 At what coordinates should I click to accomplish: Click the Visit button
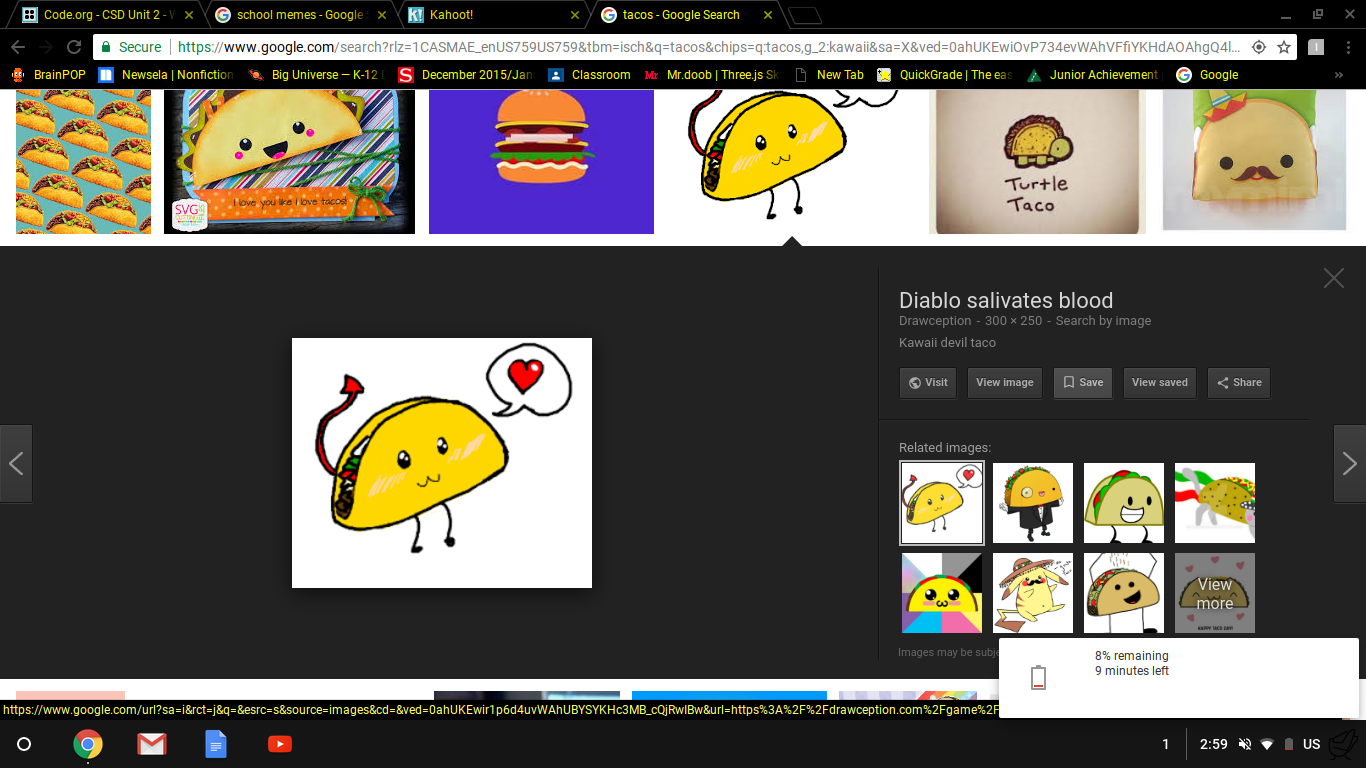[x=927, y=383]
